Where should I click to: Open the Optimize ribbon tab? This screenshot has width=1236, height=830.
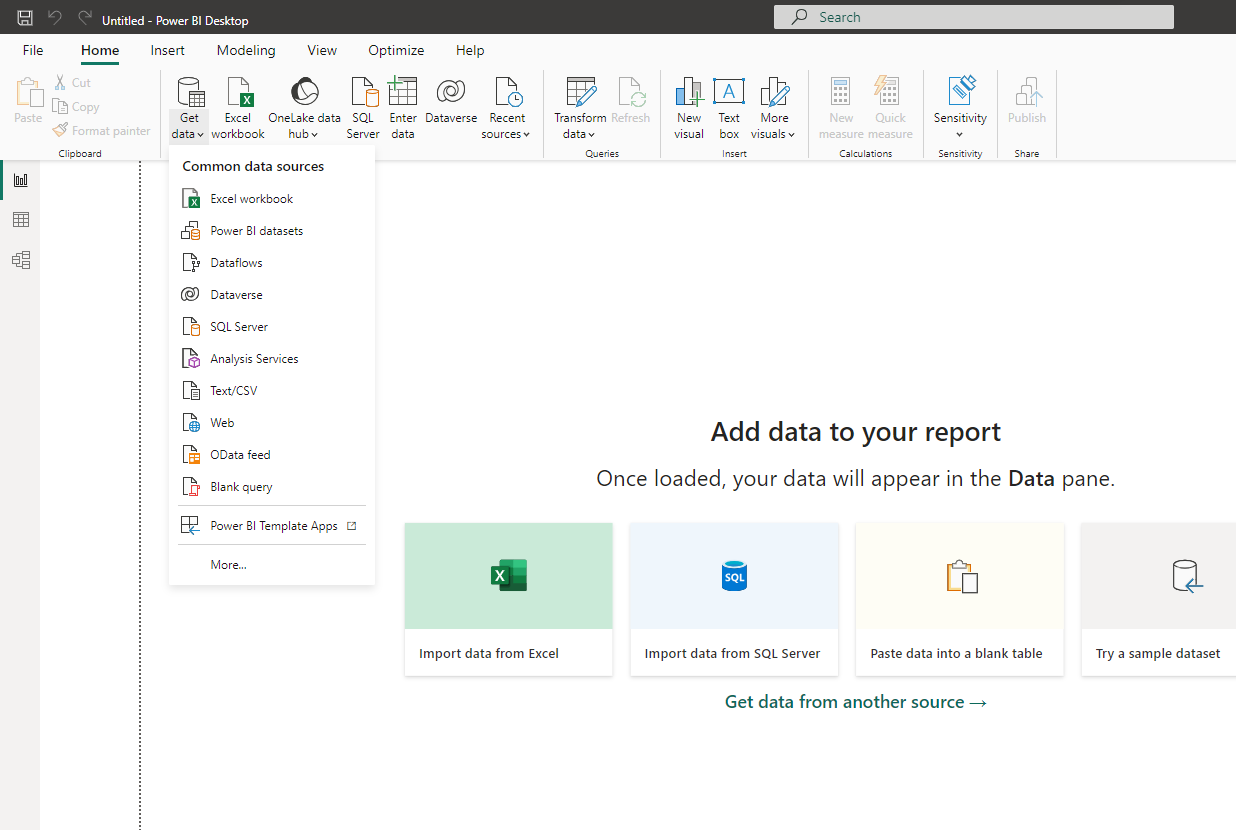396,50
